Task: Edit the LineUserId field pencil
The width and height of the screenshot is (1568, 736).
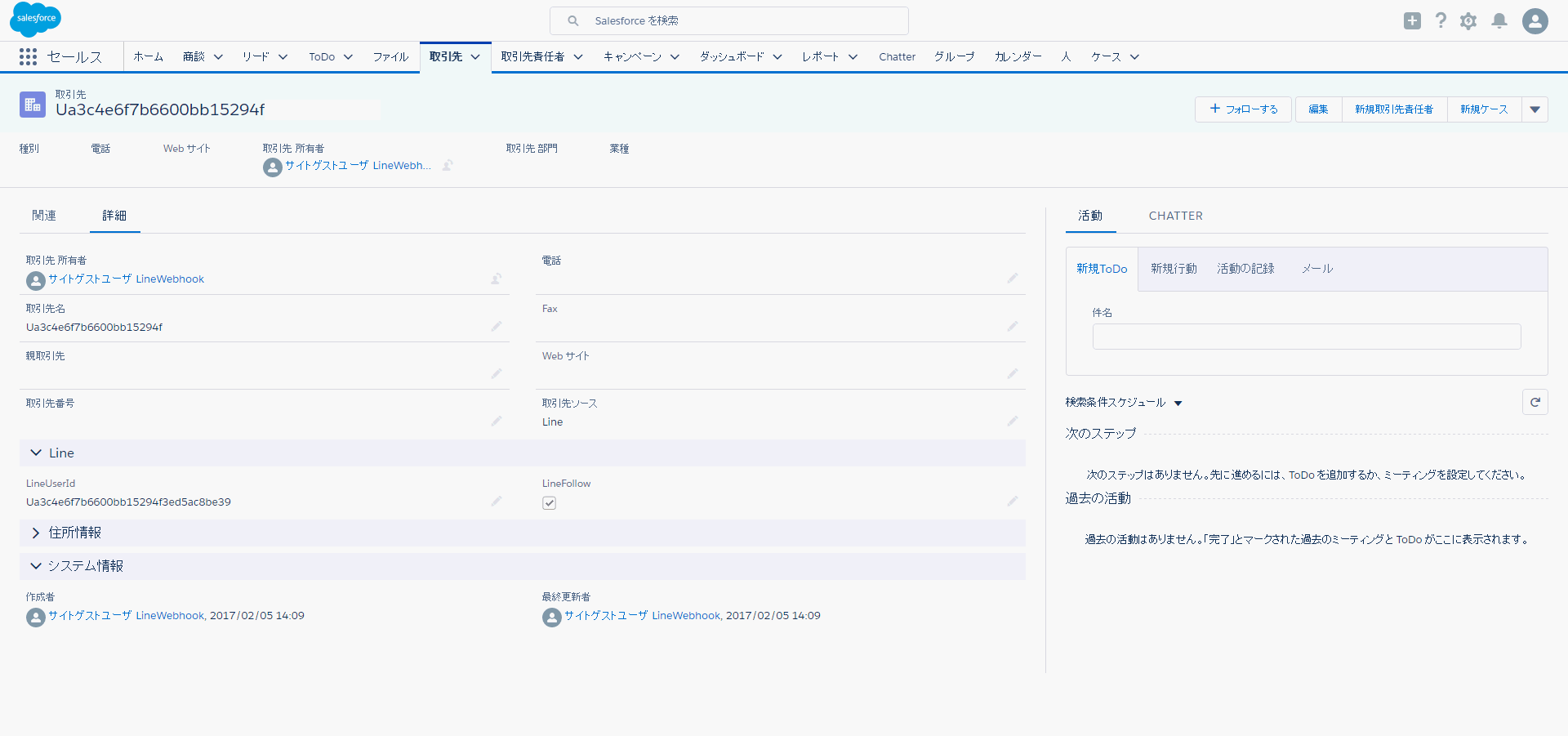Action: tap(496, 502)
